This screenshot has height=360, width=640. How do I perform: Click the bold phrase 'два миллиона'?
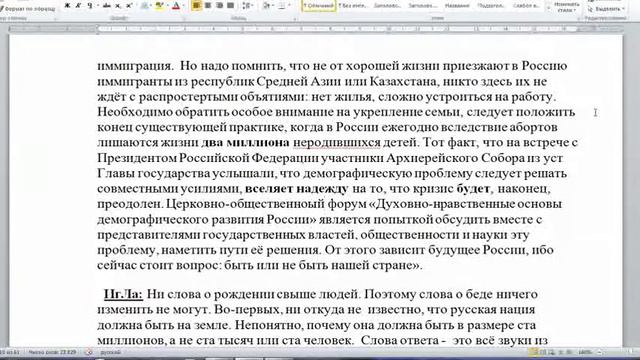pos(245,142)
